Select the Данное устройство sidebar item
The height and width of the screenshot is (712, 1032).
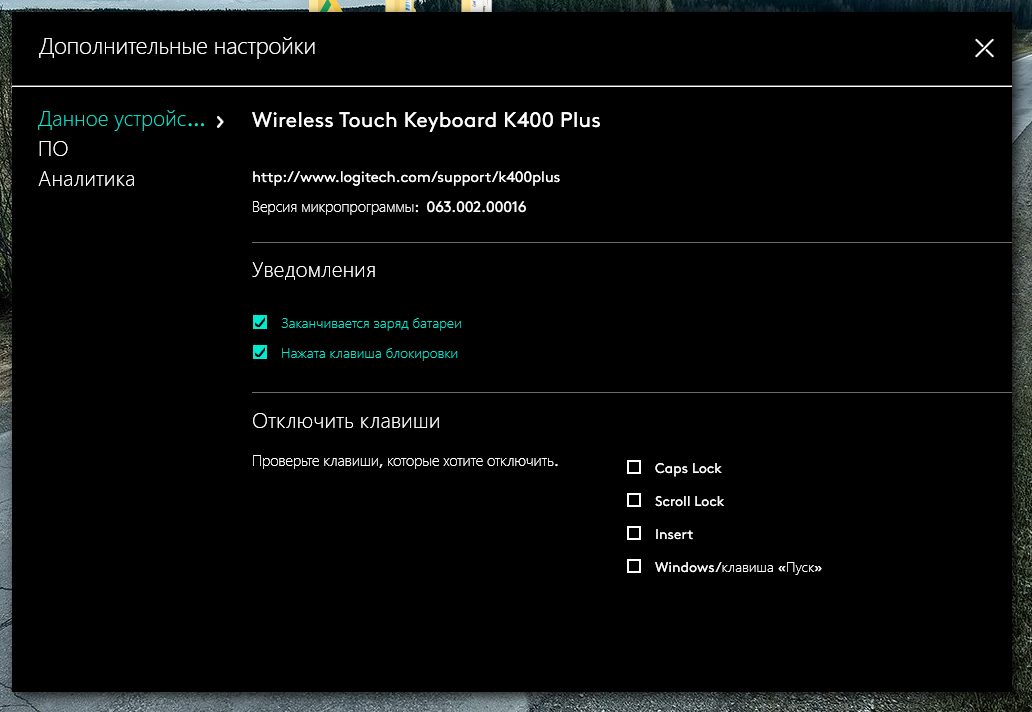tap(122, 119)
